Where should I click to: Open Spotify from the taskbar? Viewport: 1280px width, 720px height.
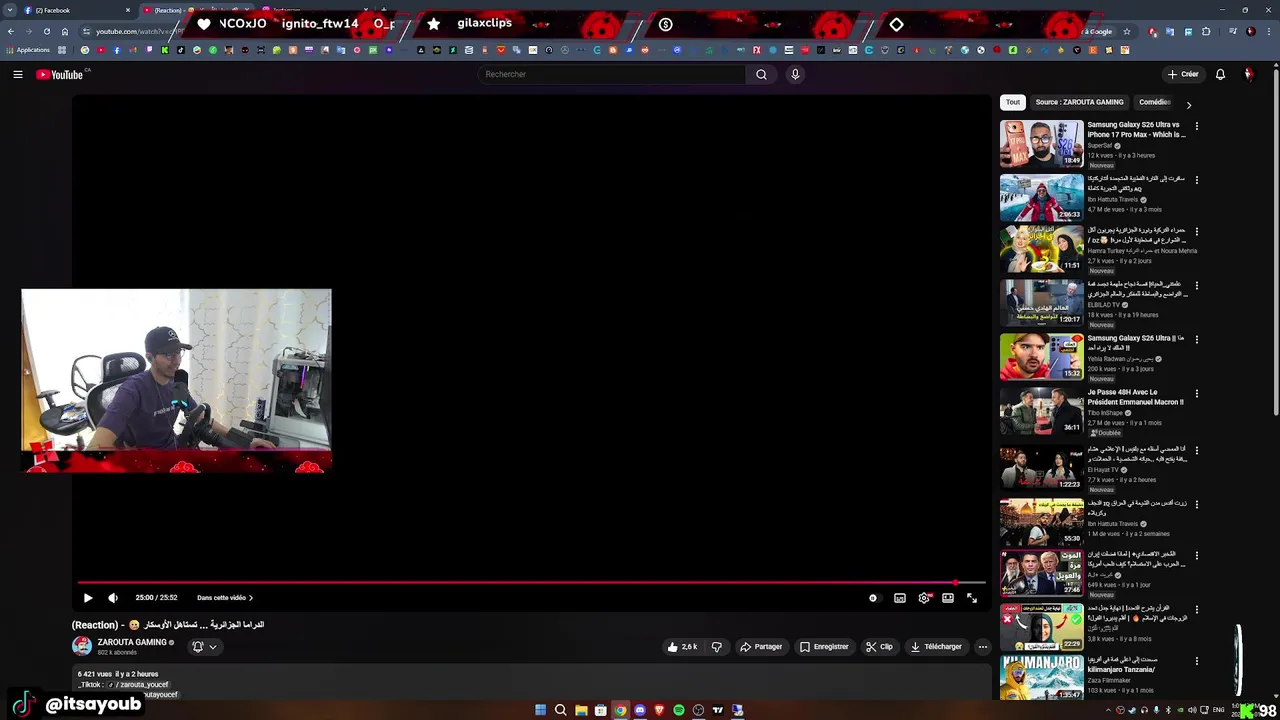[x=679, y=710]
